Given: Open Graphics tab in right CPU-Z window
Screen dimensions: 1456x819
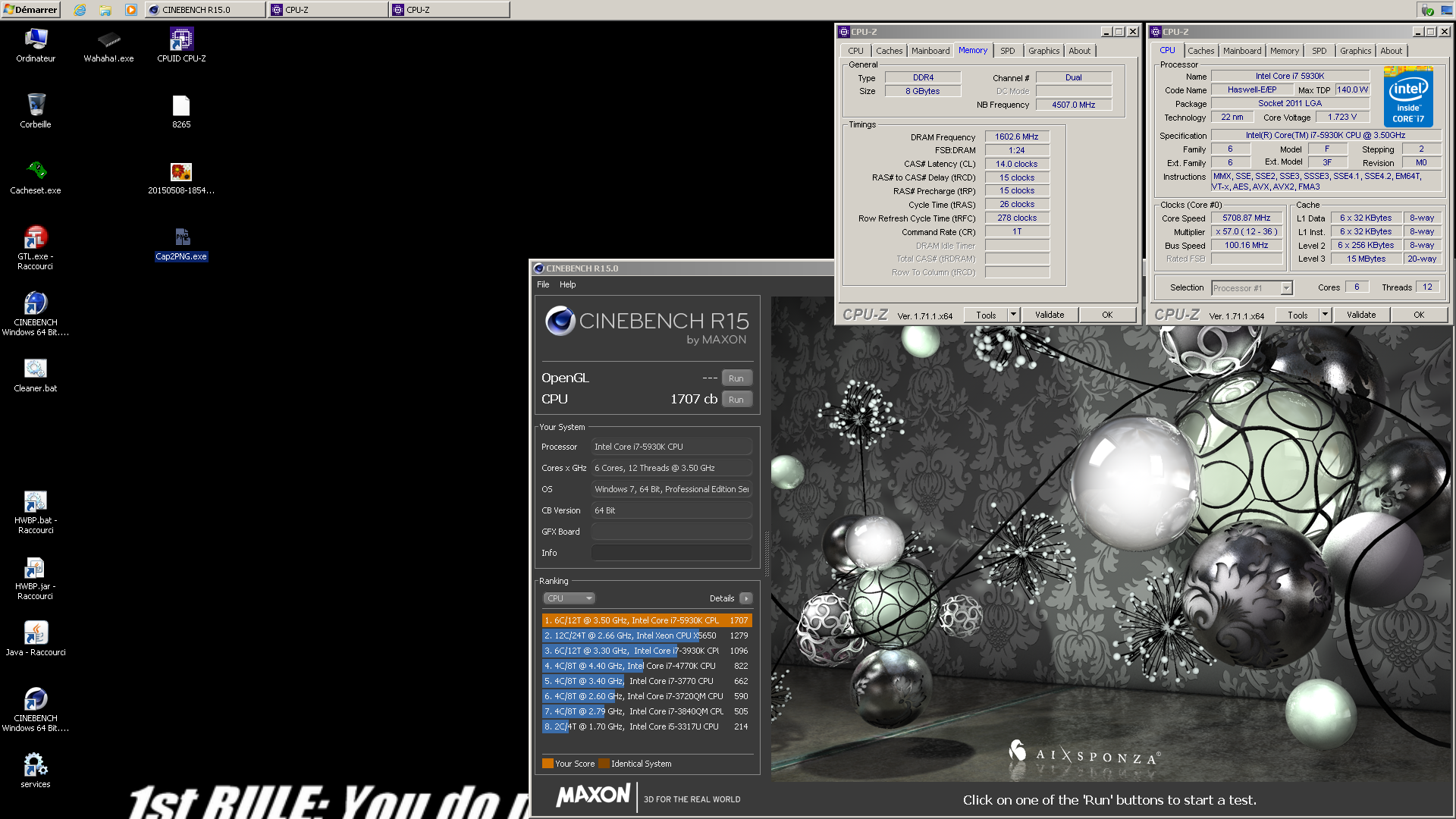Looking at the screenshot, I should [1355, 51].
